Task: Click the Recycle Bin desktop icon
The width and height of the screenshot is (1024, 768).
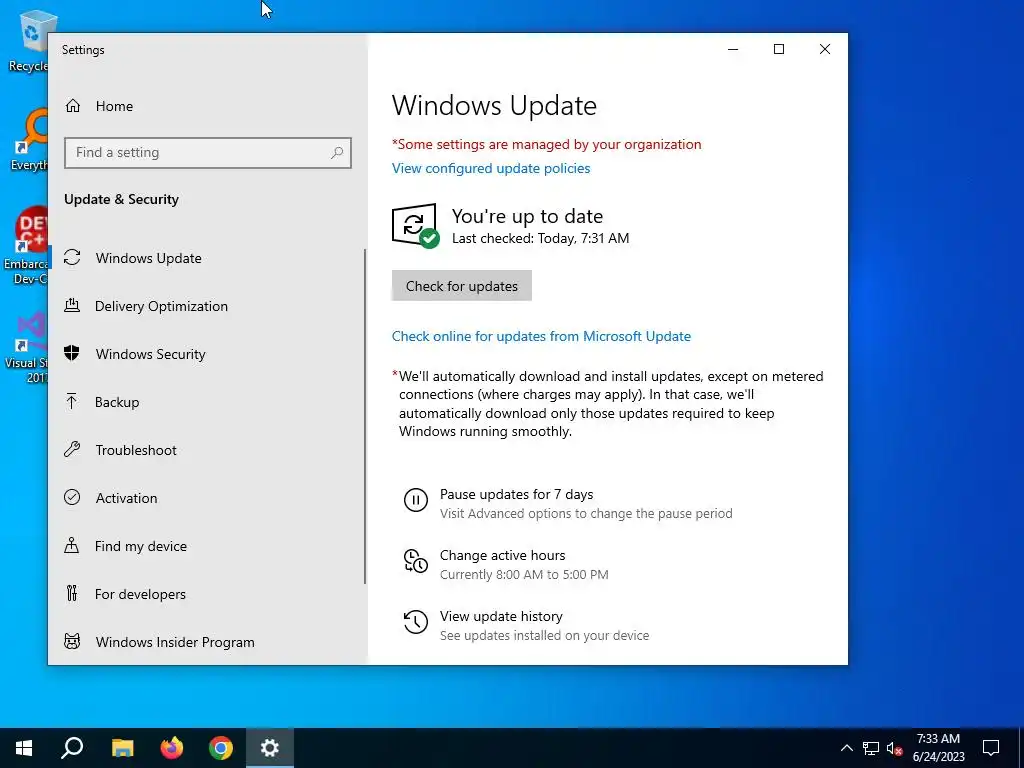Action: pos(27,40)
